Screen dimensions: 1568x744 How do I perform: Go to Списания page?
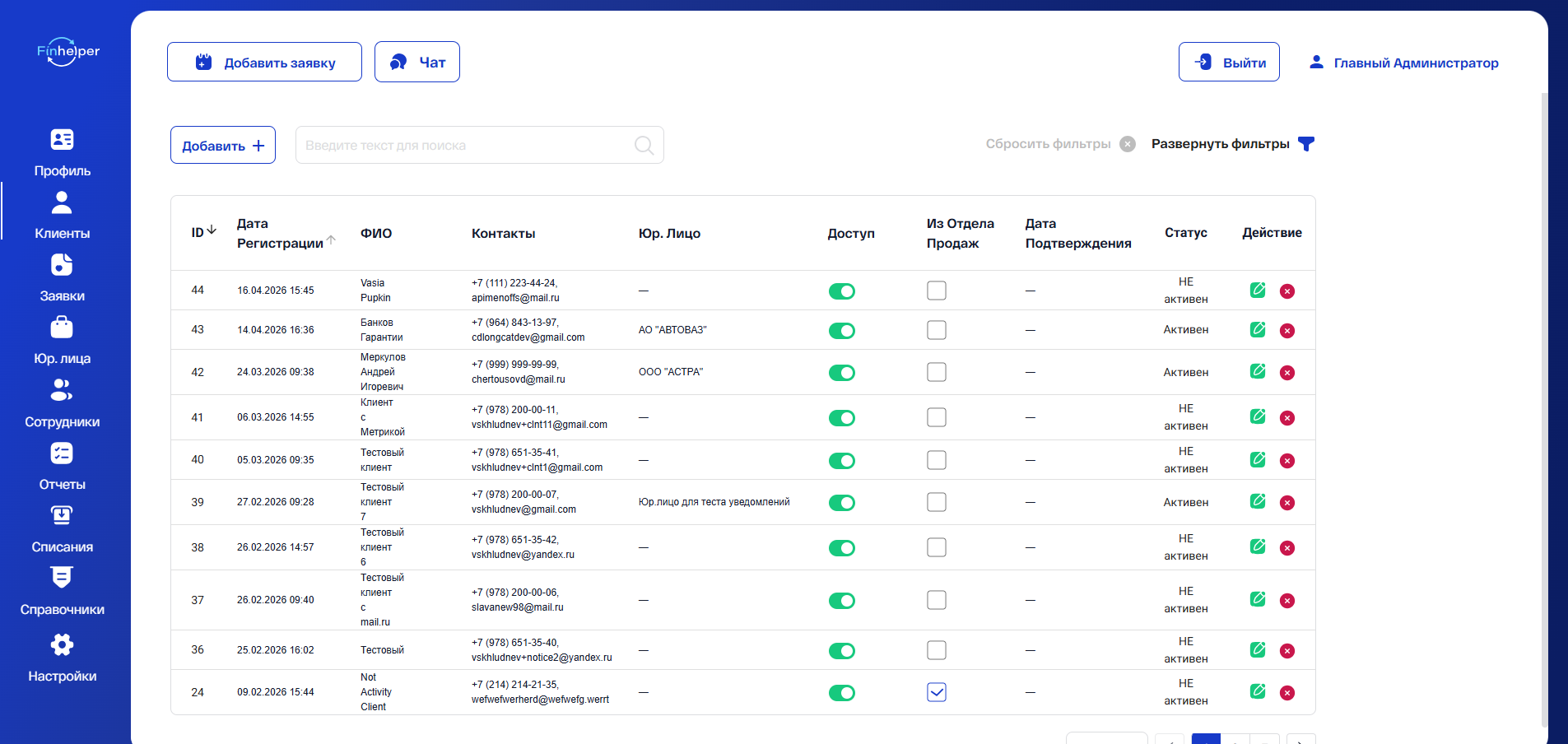click(x=63, y=529)
